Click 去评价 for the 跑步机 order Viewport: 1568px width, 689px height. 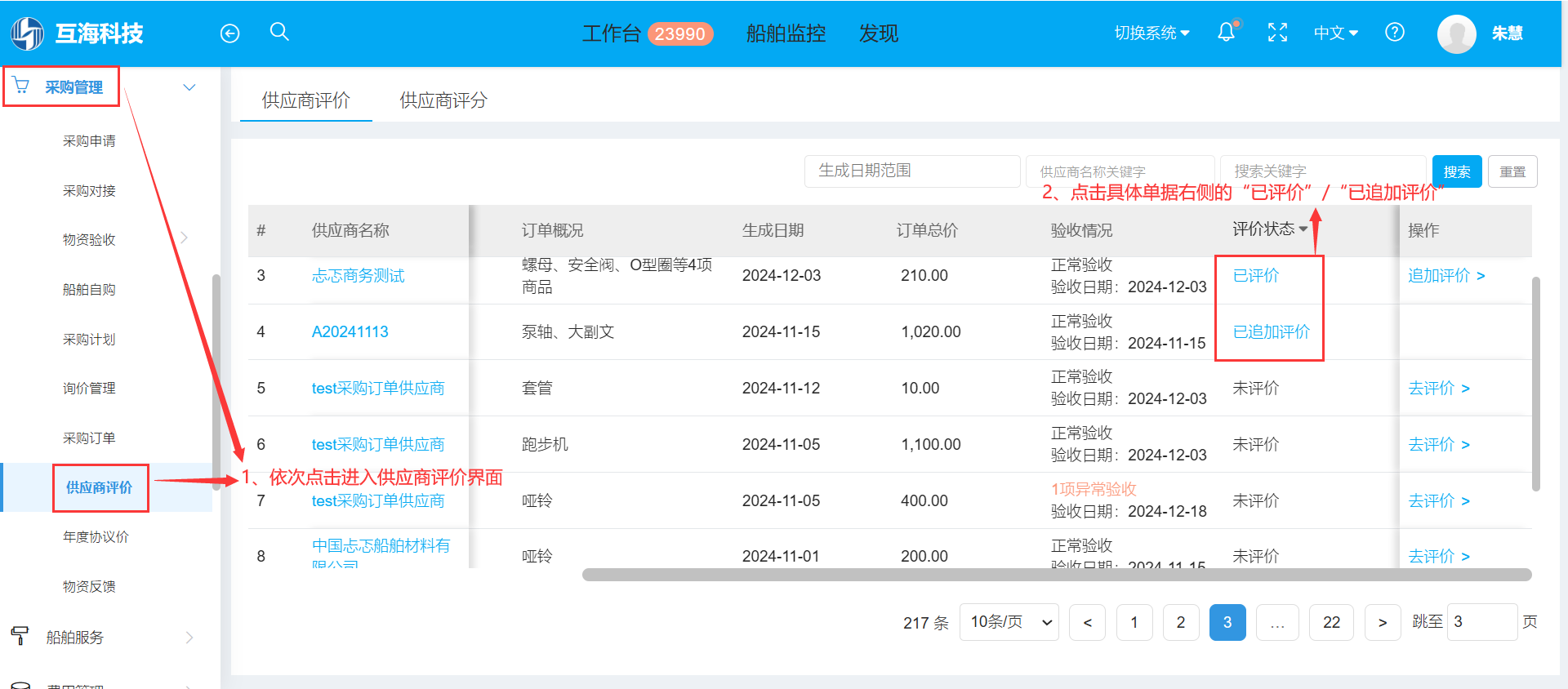(x=1439, y=445)
